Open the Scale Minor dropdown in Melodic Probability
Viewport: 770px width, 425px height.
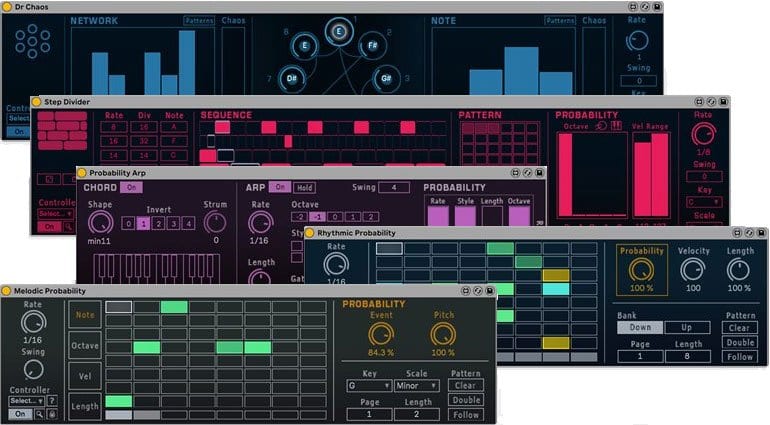click(416, 386)
